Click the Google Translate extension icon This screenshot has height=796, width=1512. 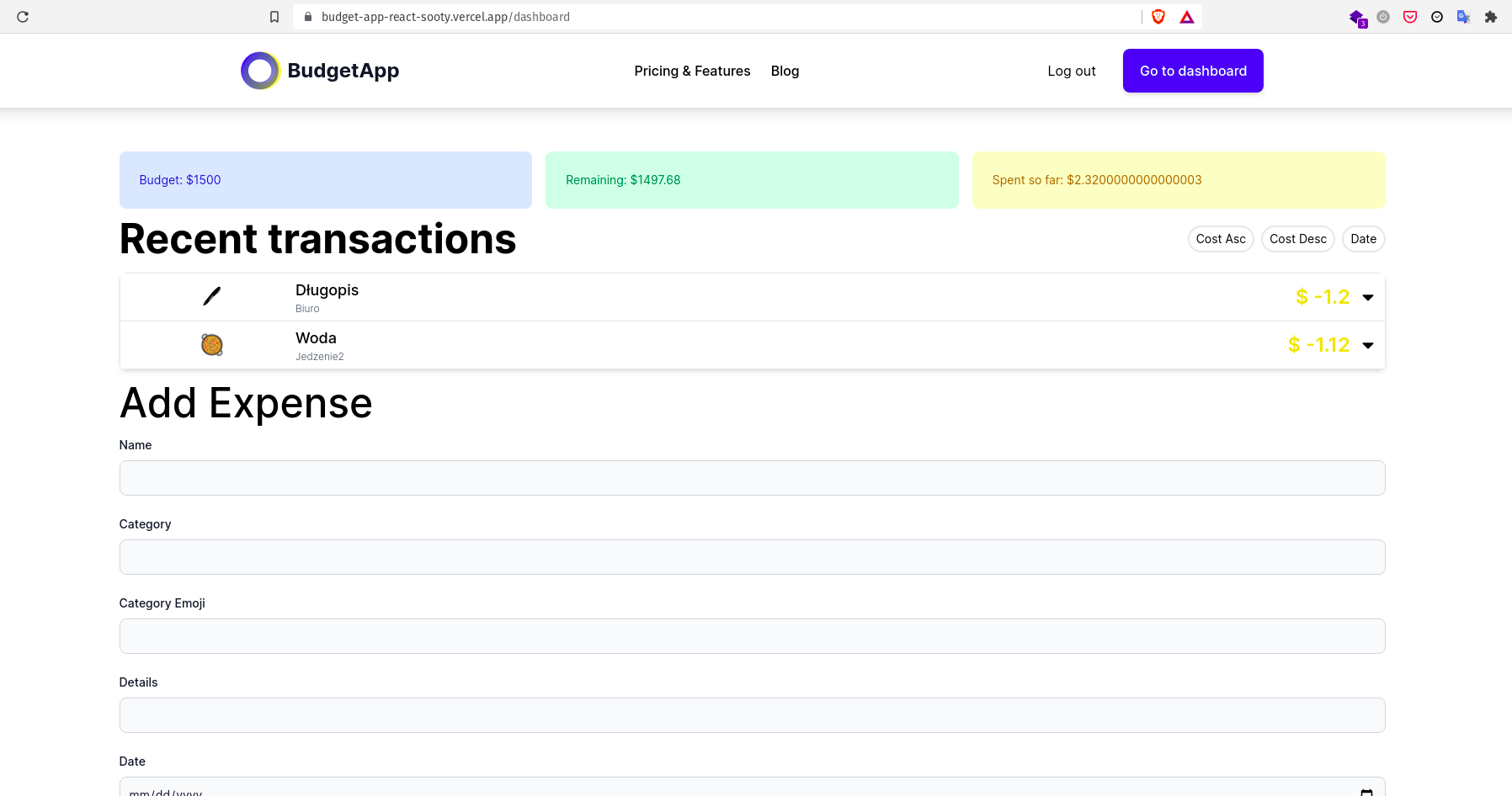tap(1463, 16)
